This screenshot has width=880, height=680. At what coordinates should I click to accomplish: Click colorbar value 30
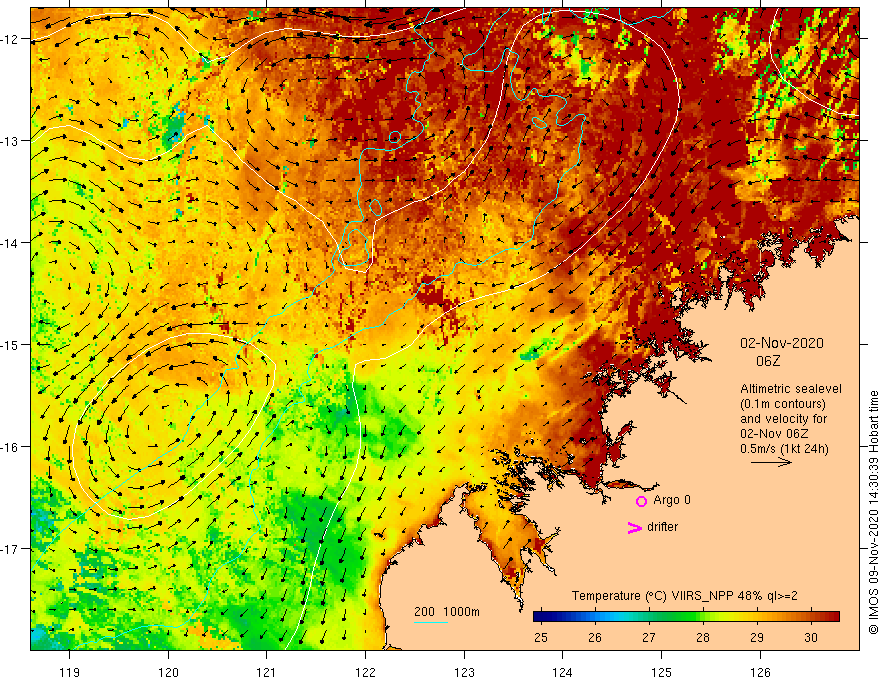tap(810, 638)
